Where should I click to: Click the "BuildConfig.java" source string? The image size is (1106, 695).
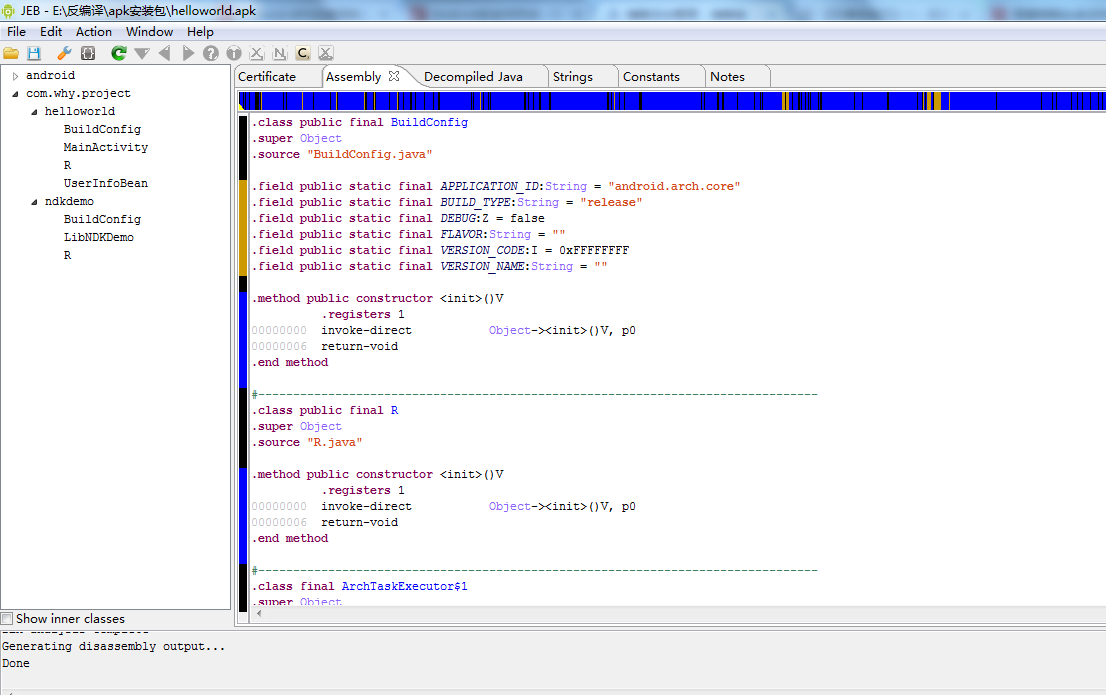point(370,155)
